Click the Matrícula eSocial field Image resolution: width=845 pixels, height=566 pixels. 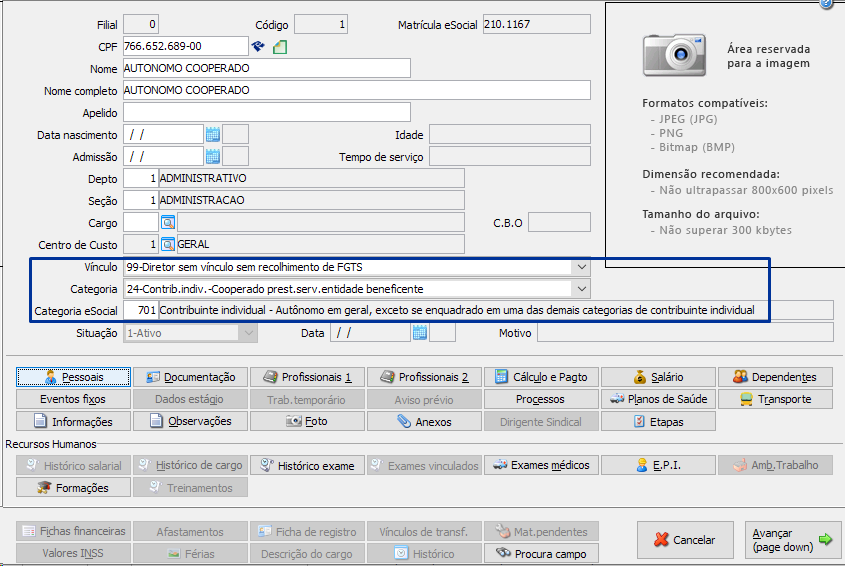(537, 24)
